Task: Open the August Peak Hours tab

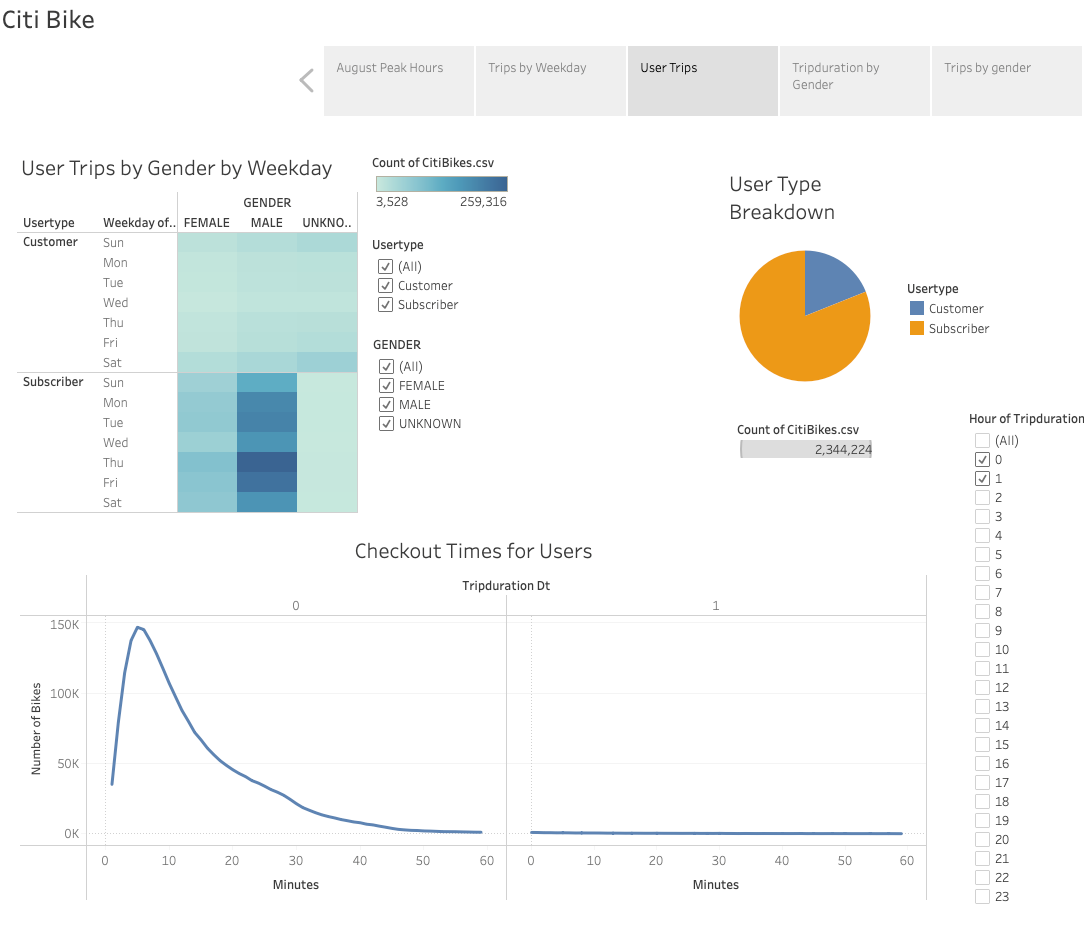Action: click(x=399, y=81)
